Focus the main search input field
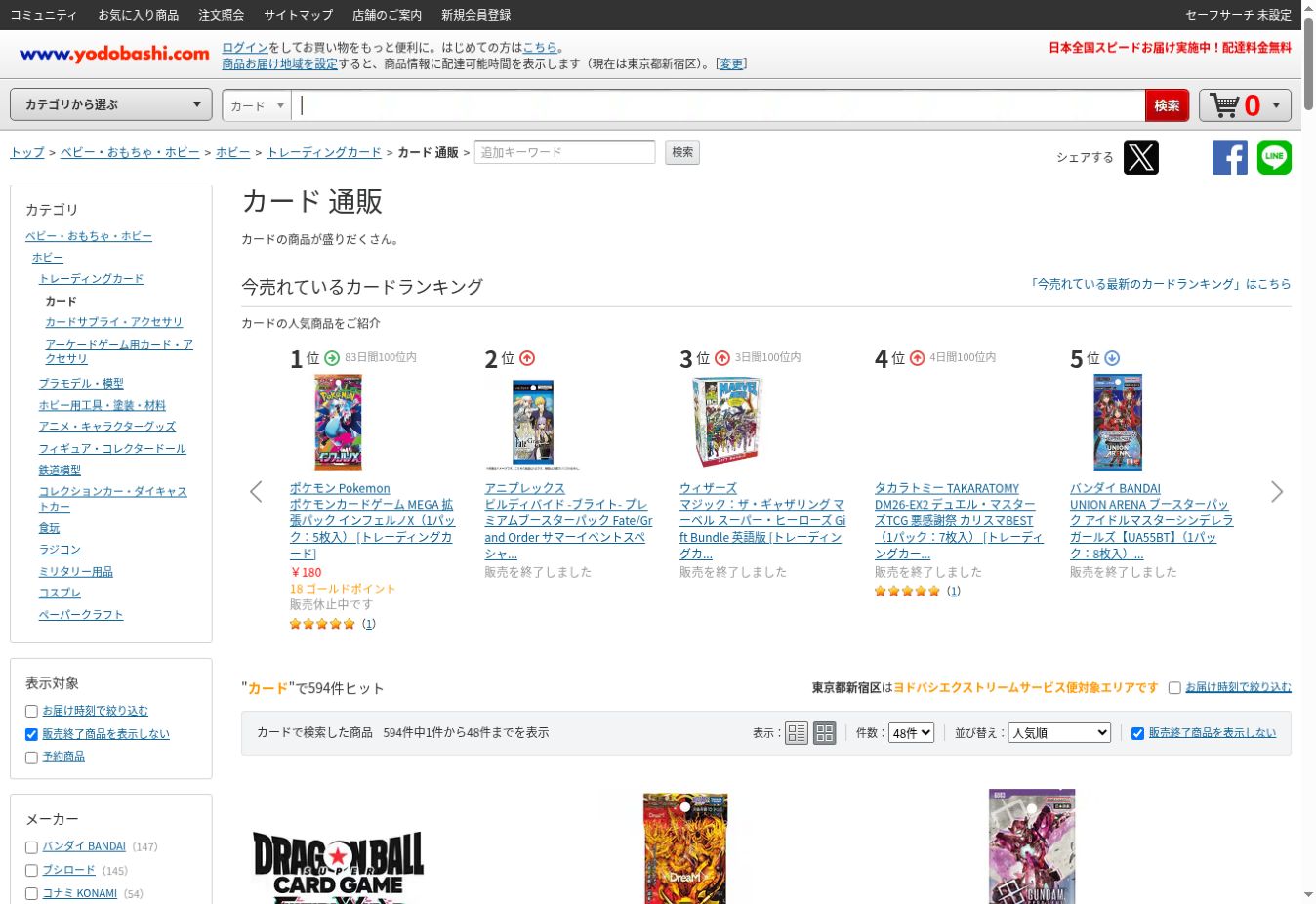Viewport: 1316px width, 904px height. (x=718, y=105)
